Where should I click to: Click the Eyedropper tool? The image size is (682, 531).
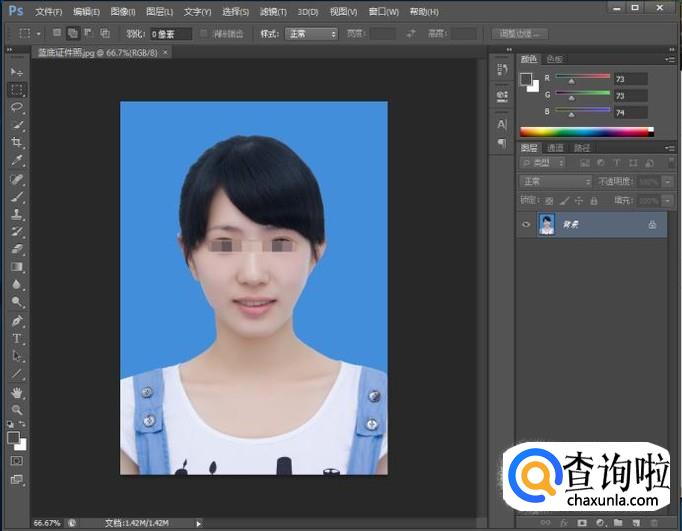17,160
